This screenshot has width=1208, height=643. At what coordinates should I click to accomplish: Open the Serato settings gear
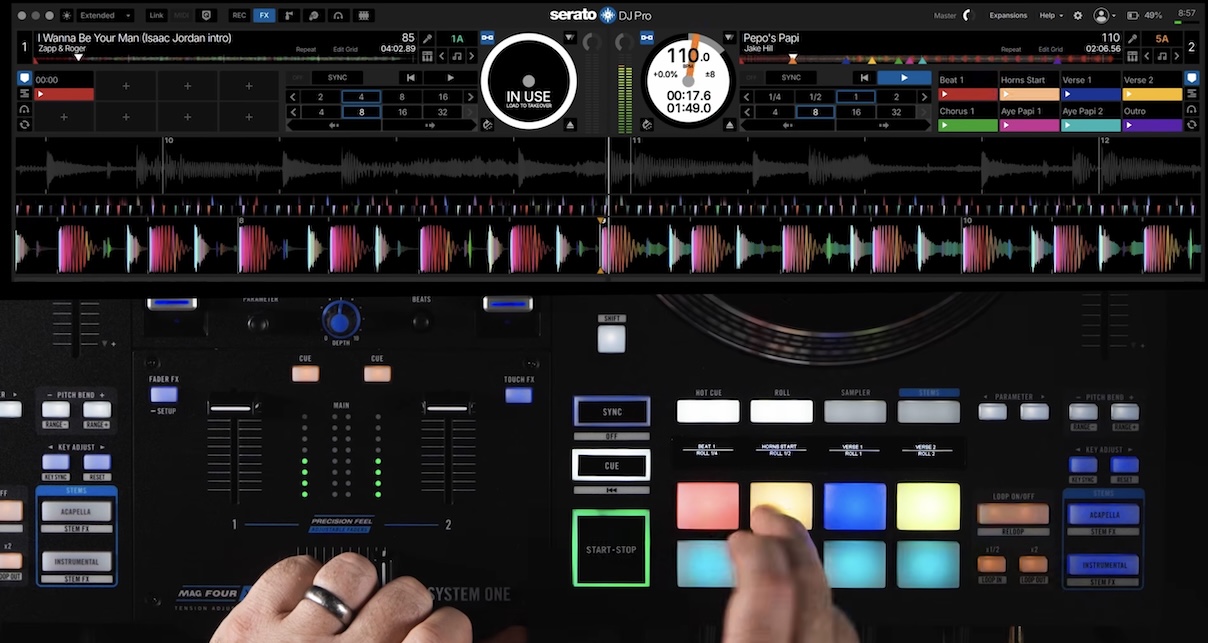[x=1077, y=15]
